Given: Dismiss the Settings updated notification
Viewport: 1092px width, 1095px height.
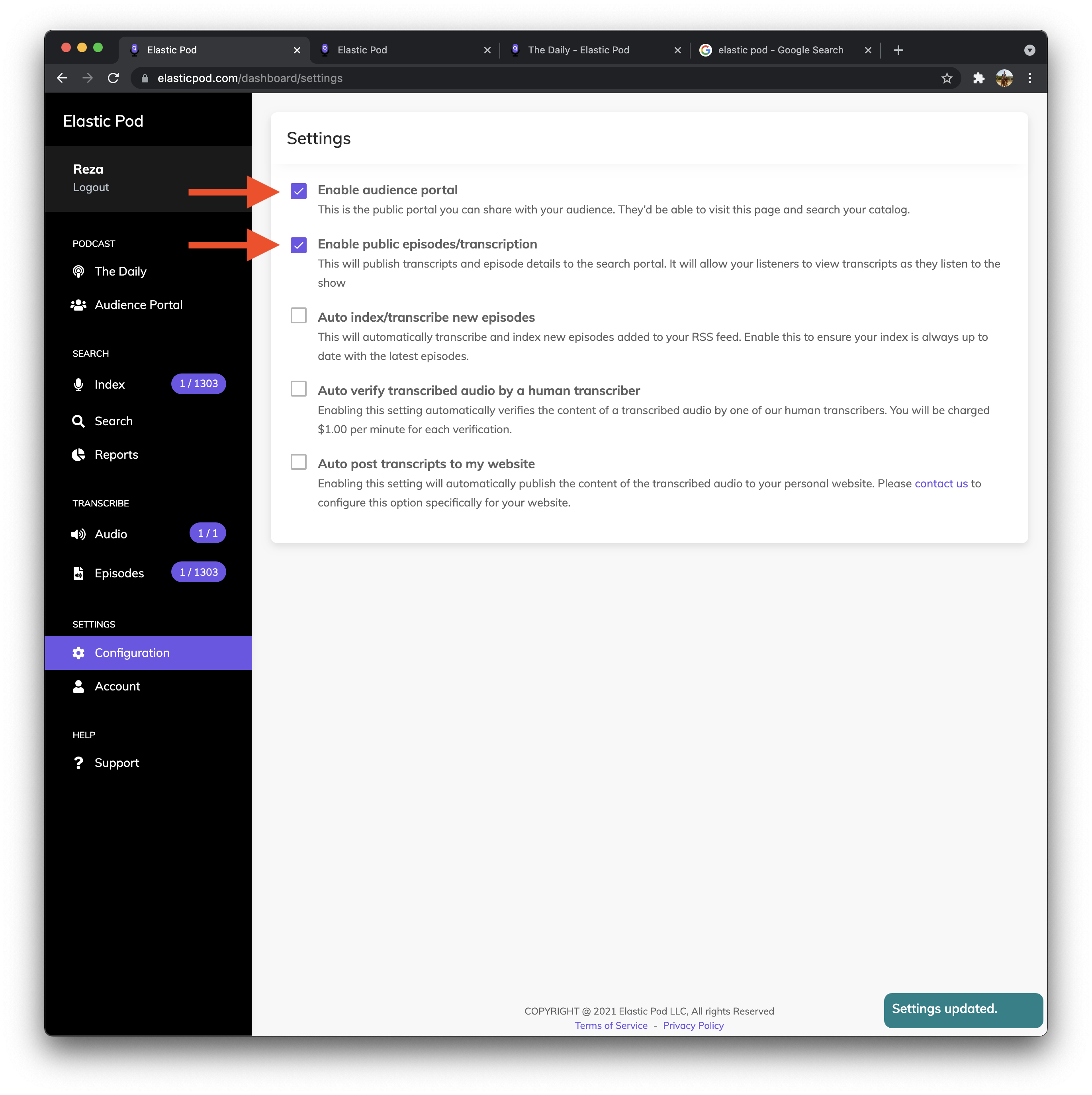Looking at the screenshot, I should coord(963,1010).
